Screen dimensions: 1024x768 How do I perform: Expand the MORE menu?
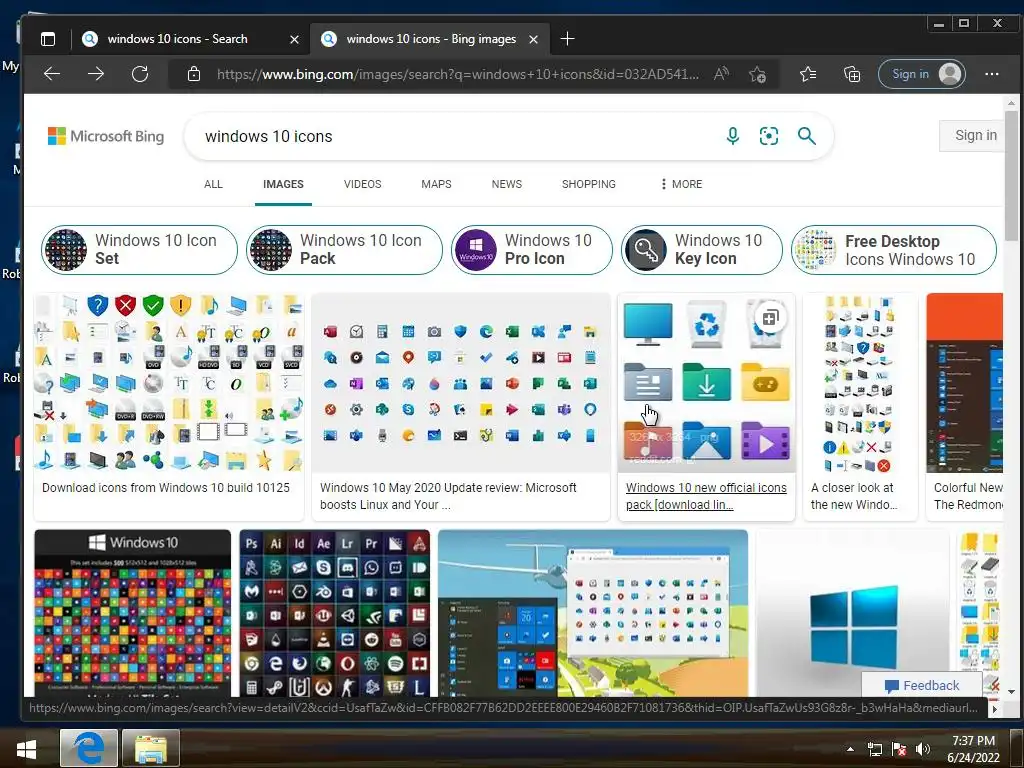(681, 184)
